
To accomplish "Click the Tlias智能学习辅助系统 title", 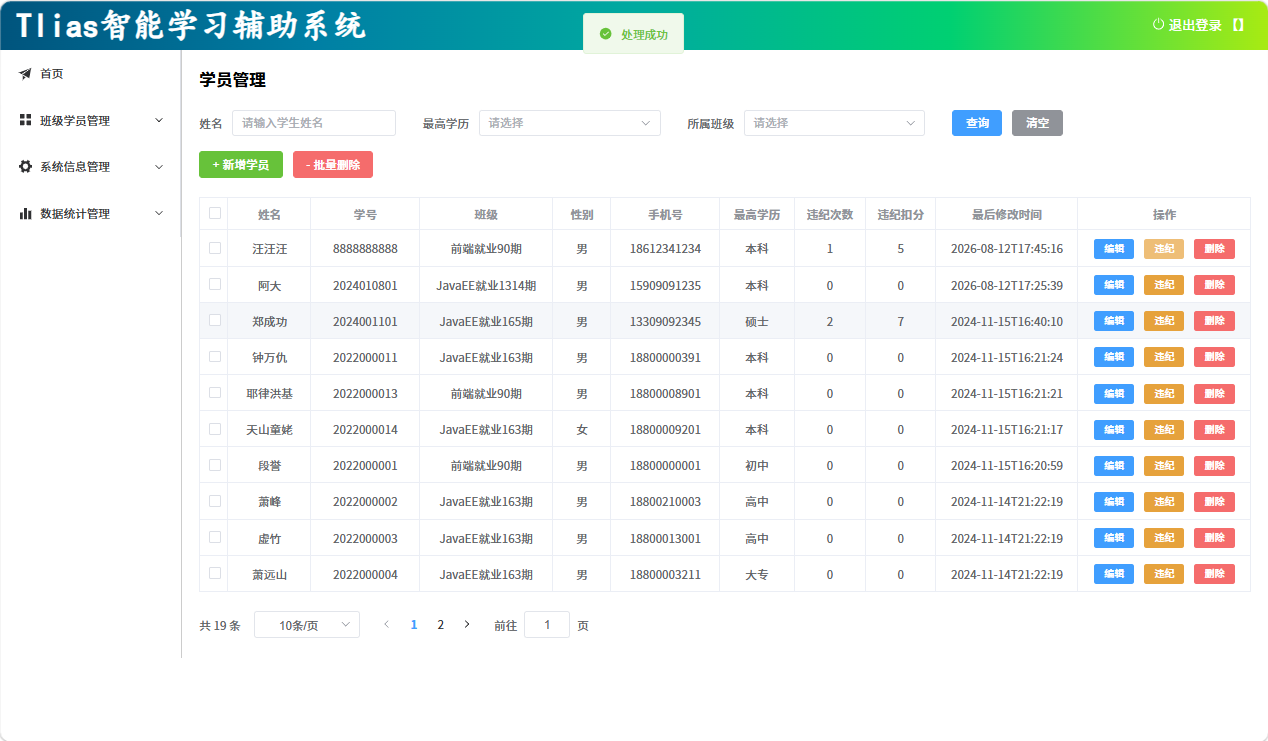I will (x=191, y=26).
